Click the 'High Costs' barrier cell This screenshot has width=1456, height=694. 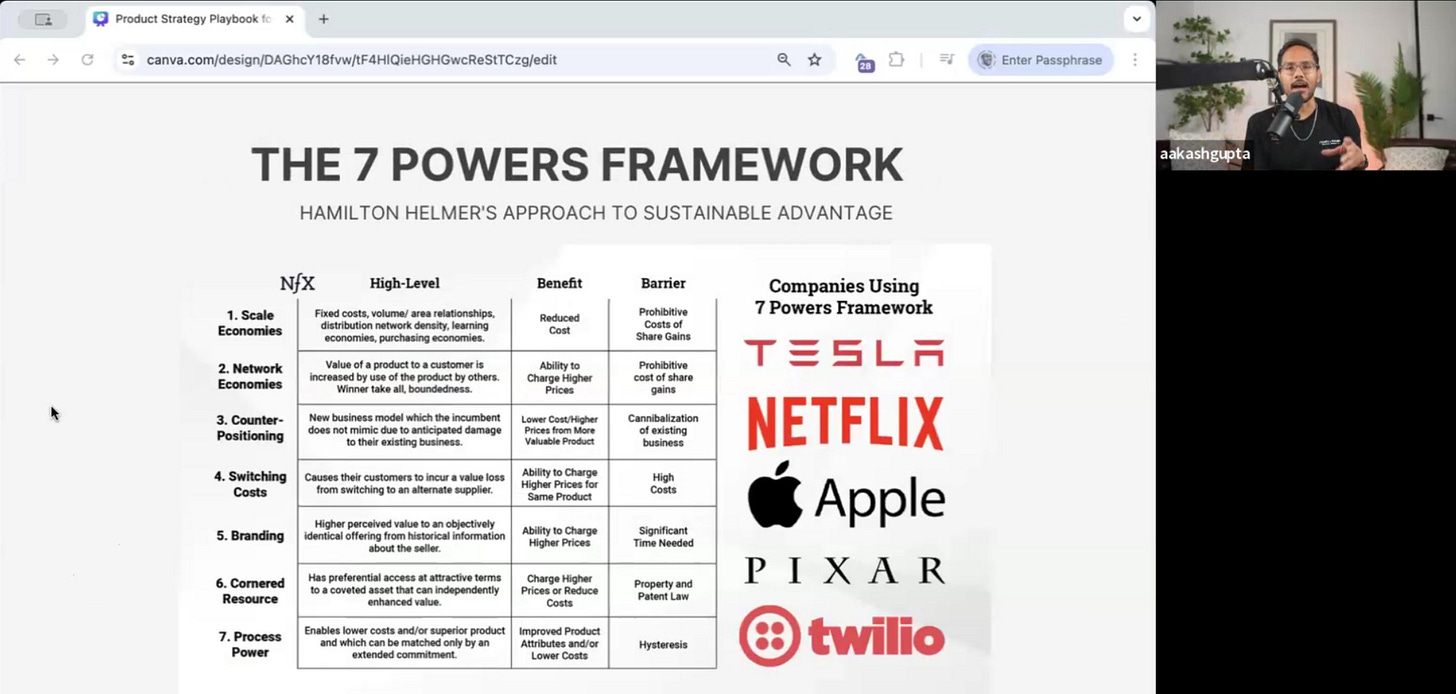click(663, 484)
